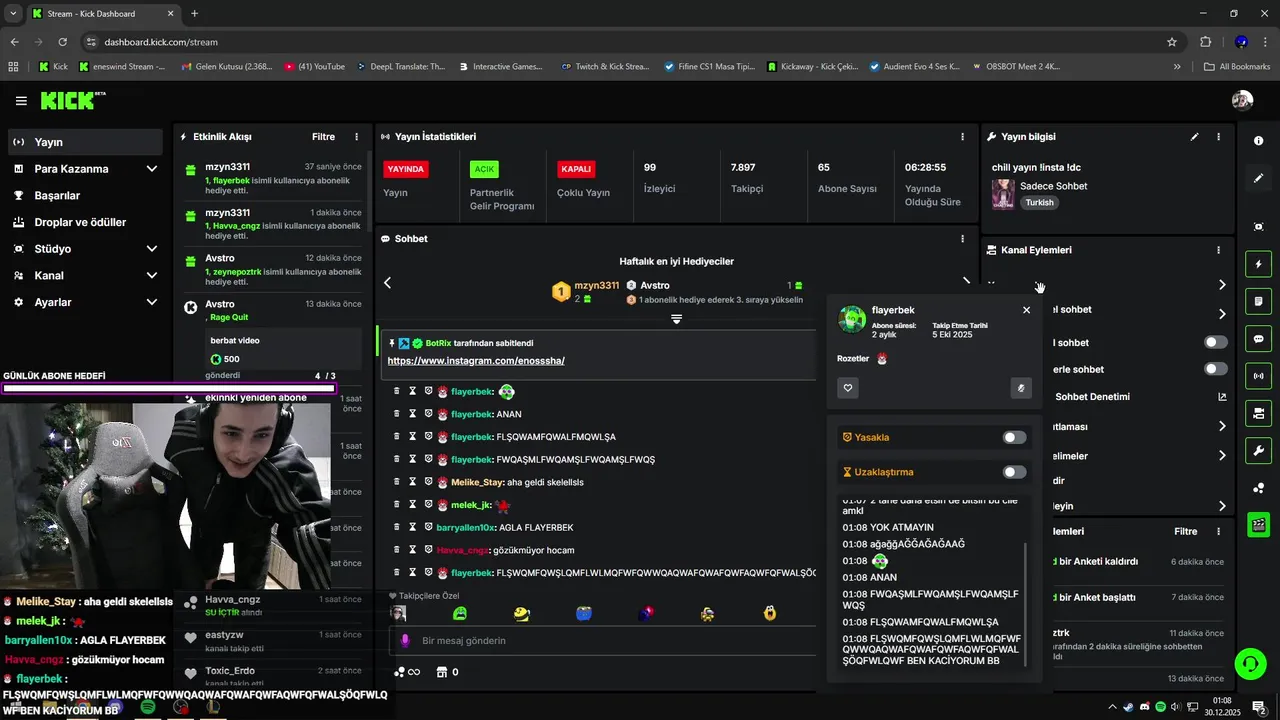Open the All Bookmarks folder
The image size is (1280, 720).
(x=1238, y=67)
